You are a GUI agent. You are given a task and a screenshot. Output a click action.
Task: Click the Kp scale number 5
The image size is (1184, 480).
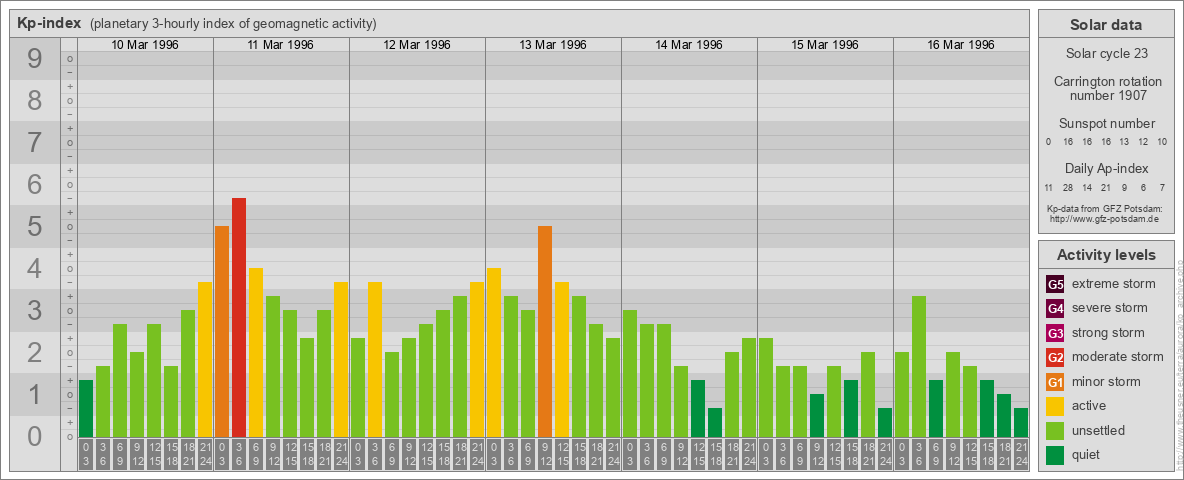point(35,226)
